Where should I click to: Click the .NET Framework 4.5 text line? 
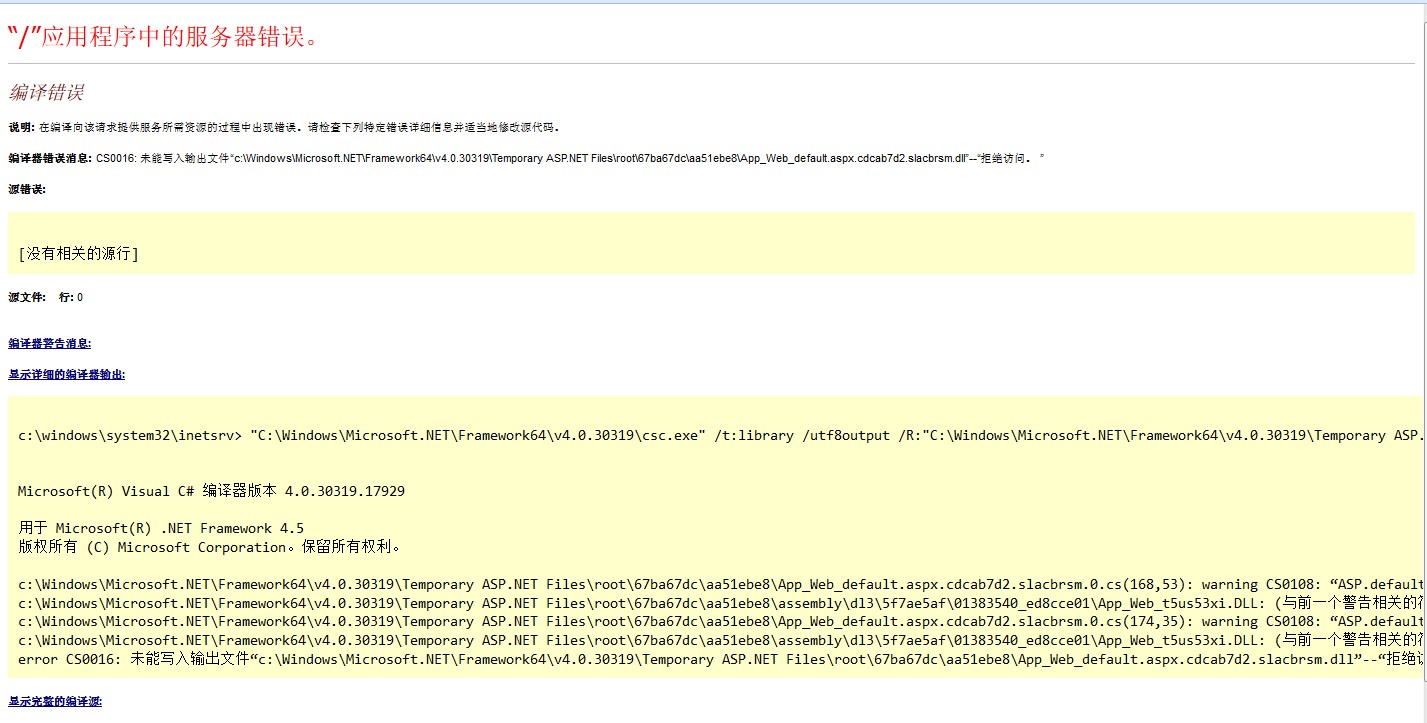click(160, 528)
